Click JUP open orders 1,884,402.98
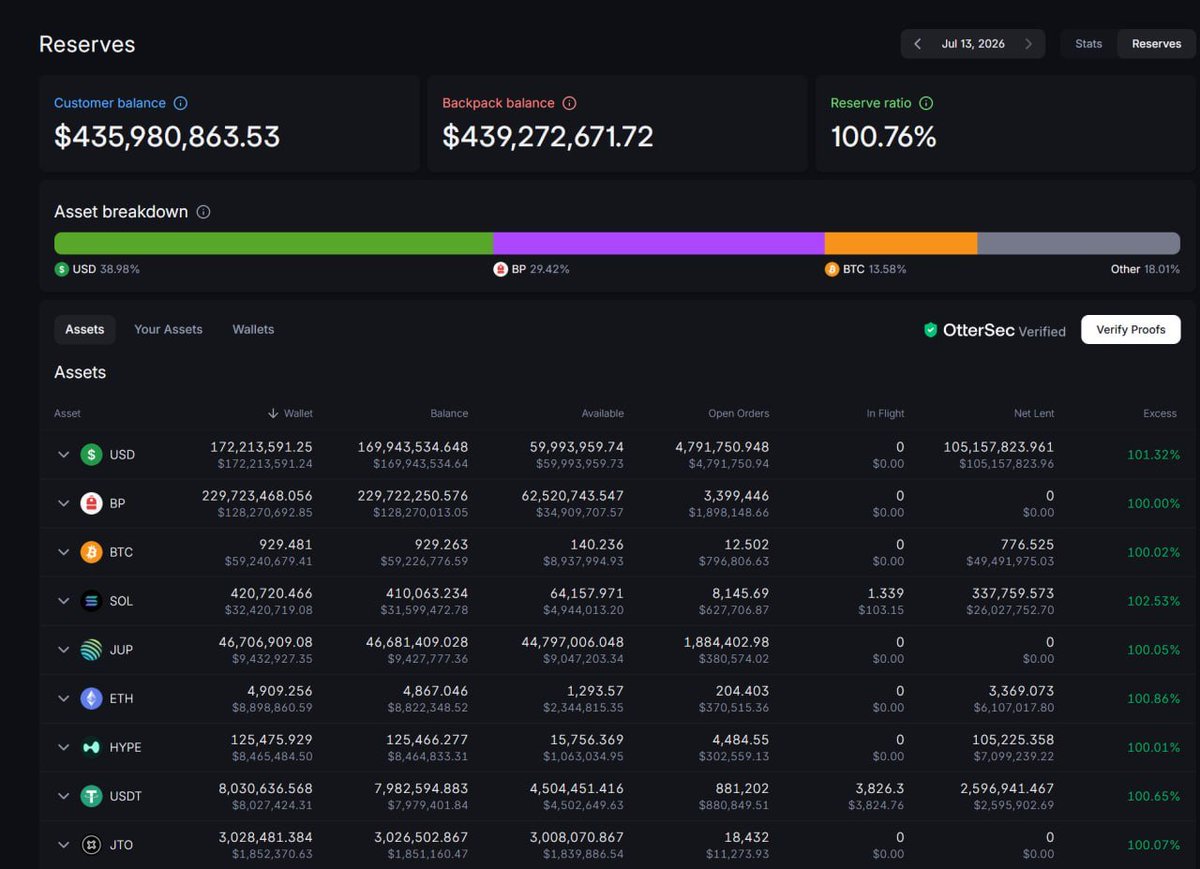This screenshot has height=869, width=1200. (727, 642)
